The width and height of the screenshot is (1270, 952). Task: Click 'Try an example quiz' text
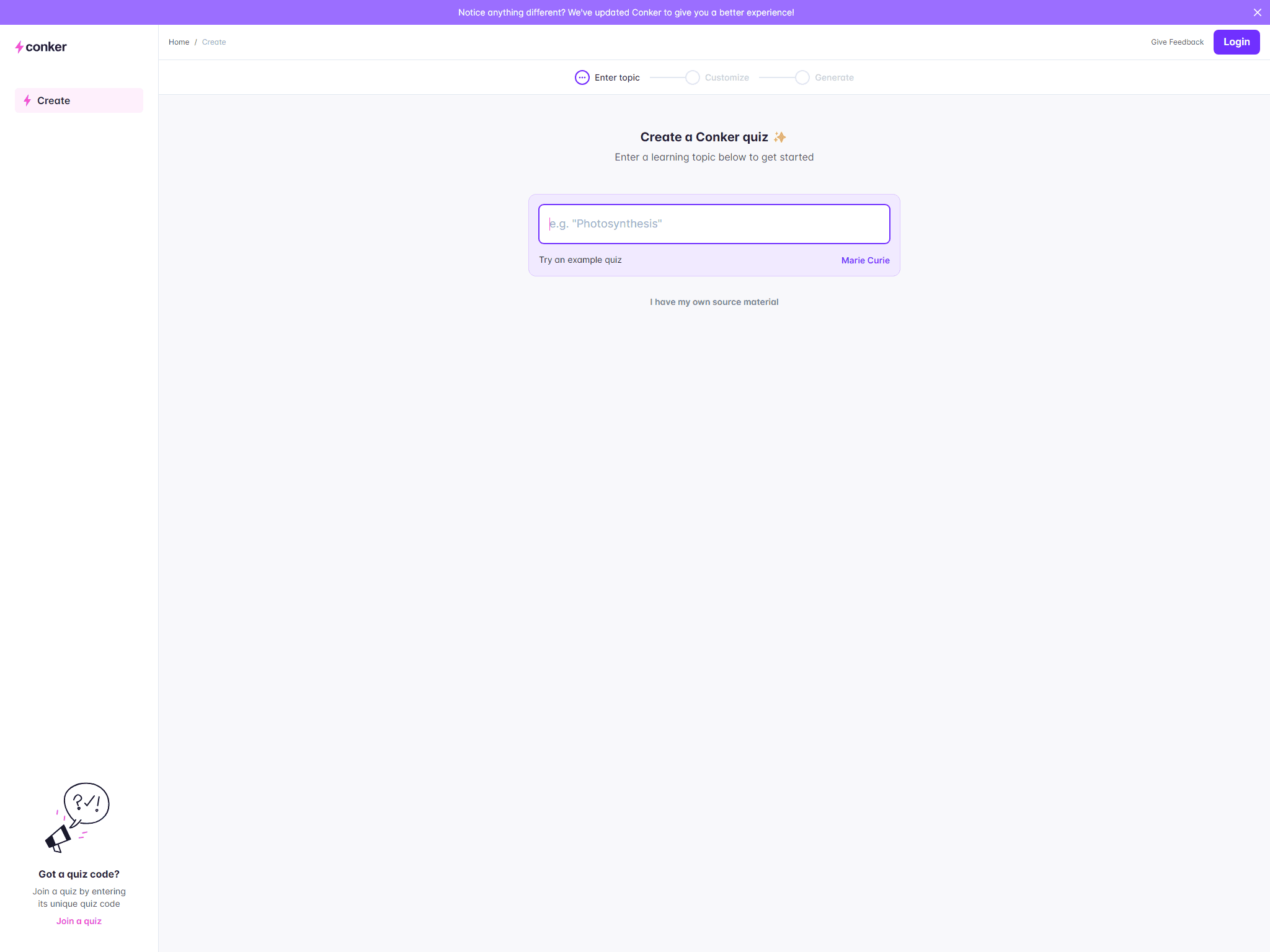pyautogui.click(x=580, y=260)
